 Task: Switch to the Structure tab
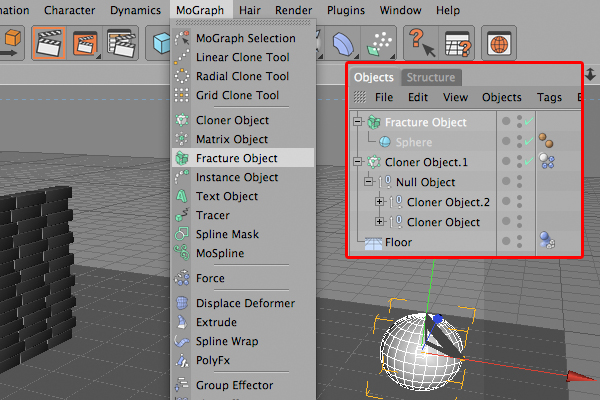pos(431,77)
